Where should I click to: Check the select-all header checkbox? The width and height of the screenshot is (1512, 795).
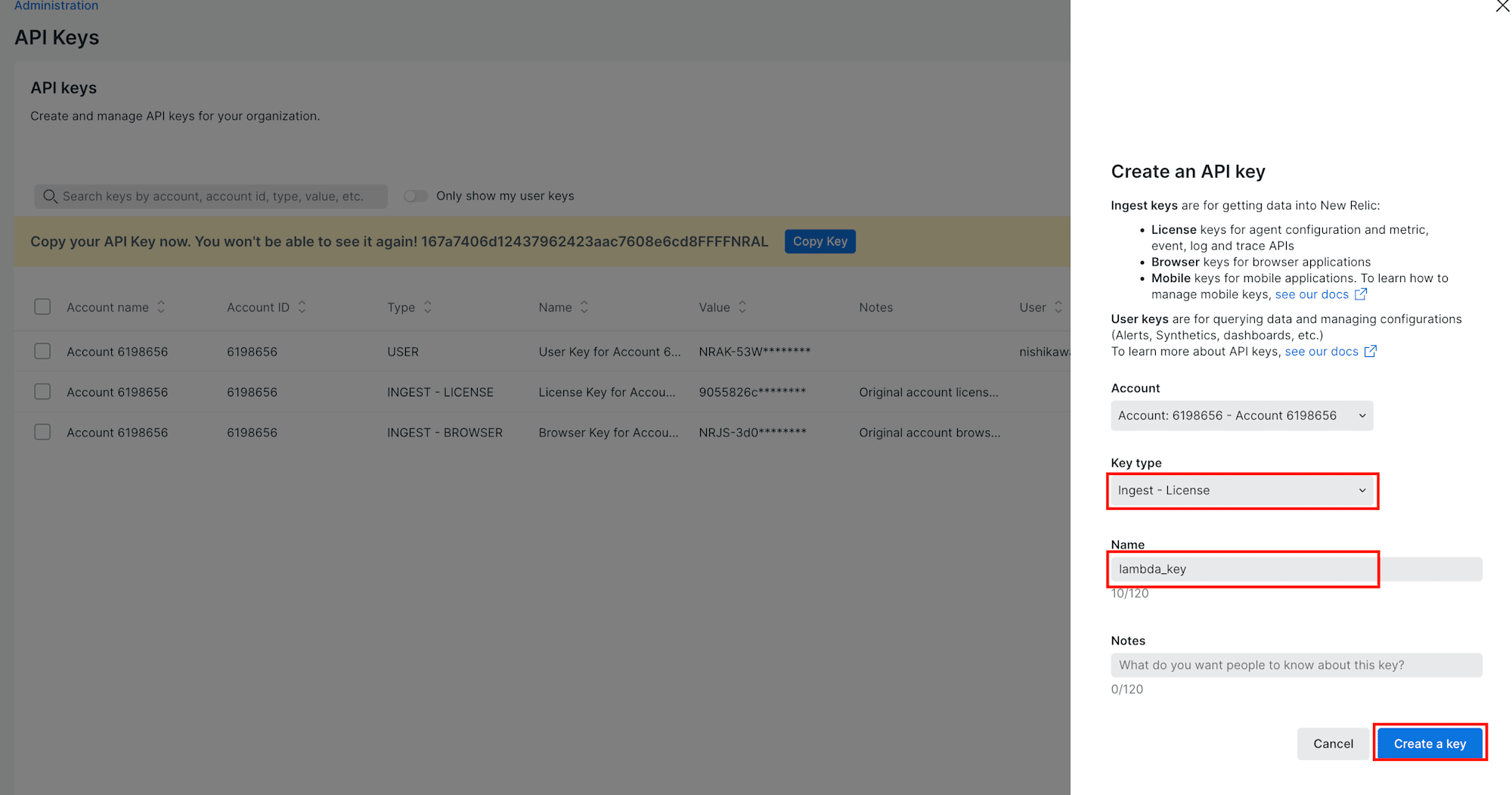point(42,306)
